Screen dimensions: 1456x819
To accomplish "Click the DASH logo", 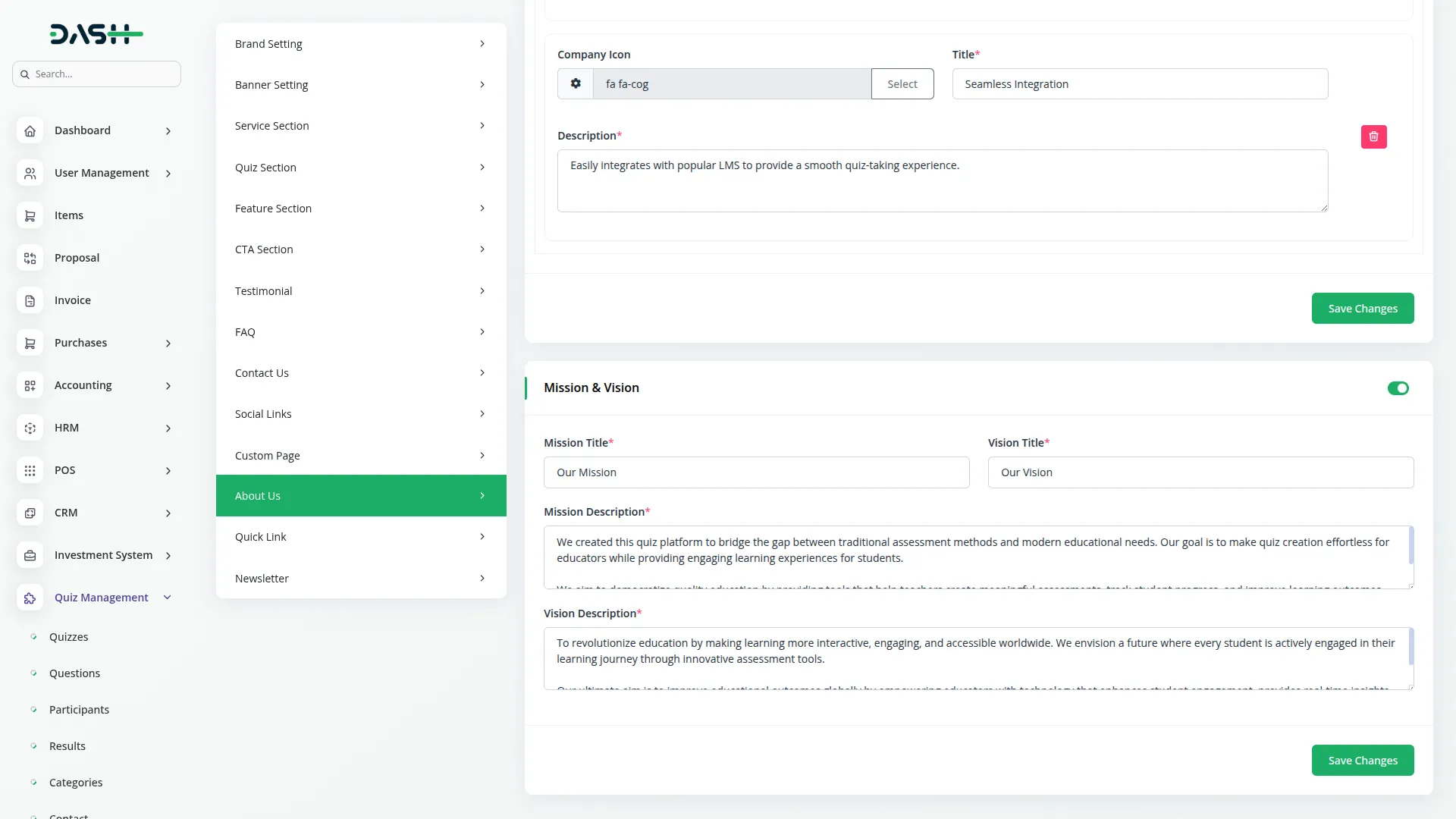I will click(x=96, y=34).
